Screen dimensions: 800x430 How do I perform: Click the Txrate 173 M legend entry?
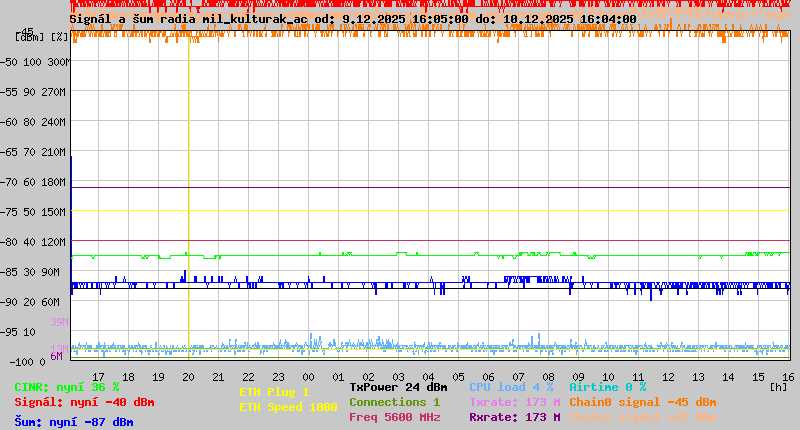(x=514, y=402)
